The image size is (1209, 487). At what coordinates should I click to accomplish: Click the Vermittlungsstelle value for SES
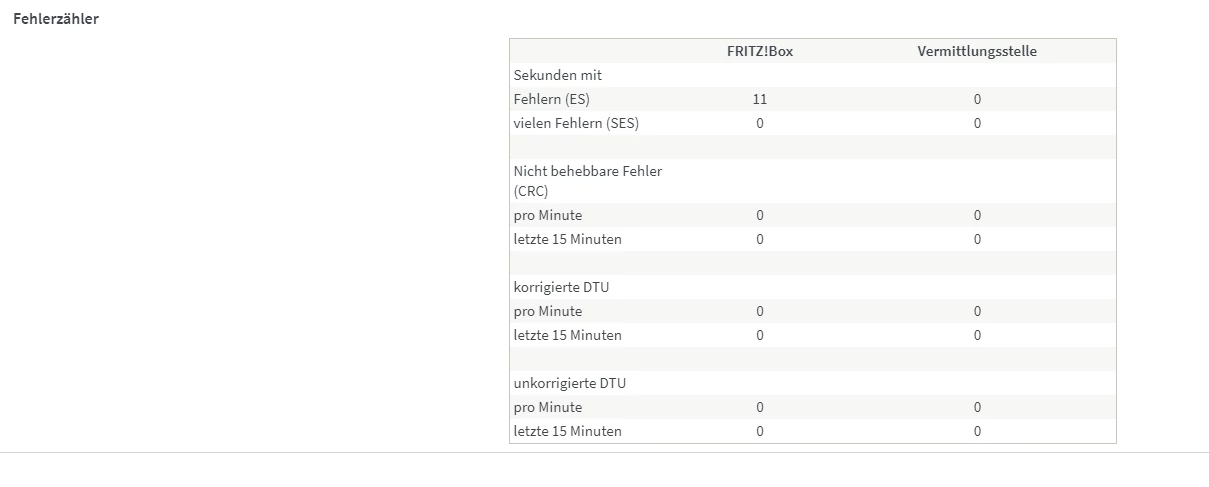pyautogui.click(x=977, y=123)
